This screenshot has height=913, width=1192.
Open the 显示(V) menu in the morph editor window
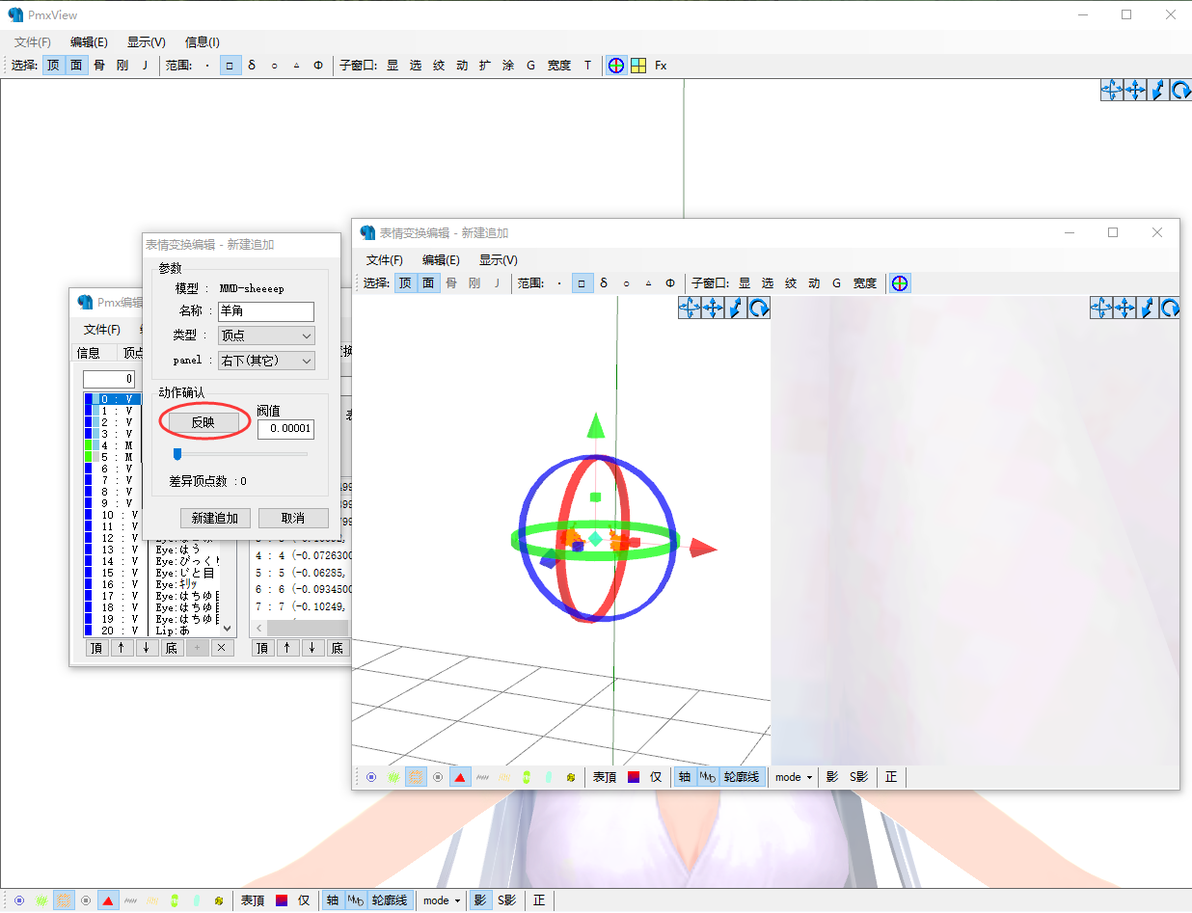498,260
